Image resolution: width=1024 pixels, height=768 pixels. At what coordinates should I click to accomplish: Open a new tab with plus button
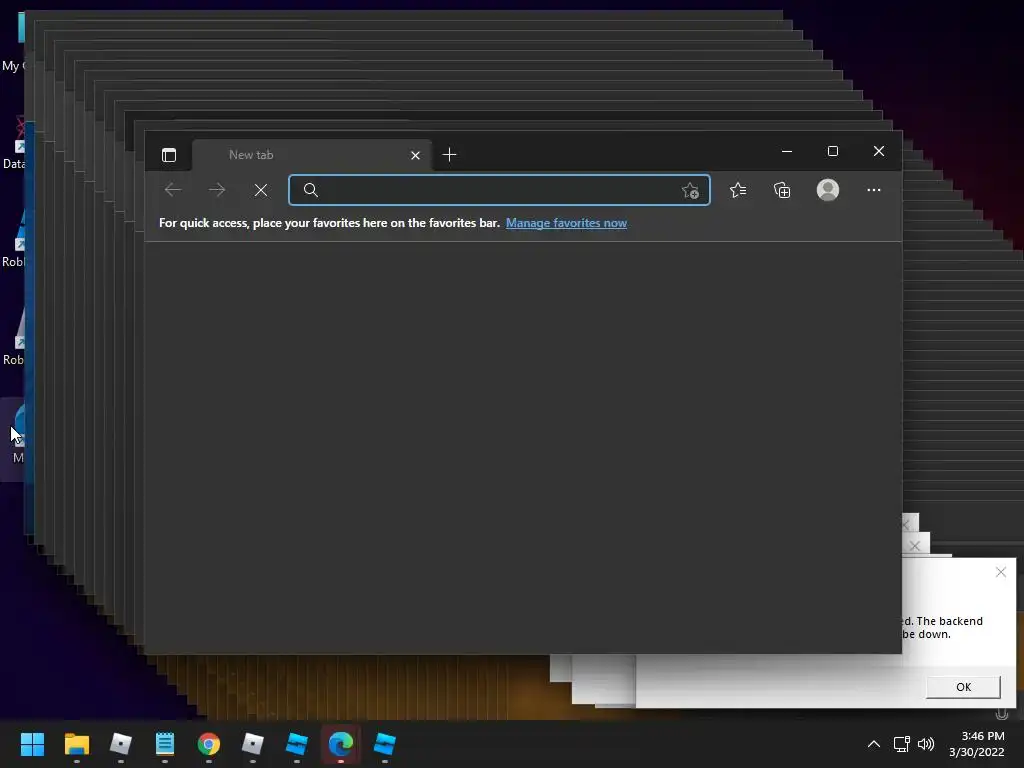pyautogui.click(x=449, y=155)
